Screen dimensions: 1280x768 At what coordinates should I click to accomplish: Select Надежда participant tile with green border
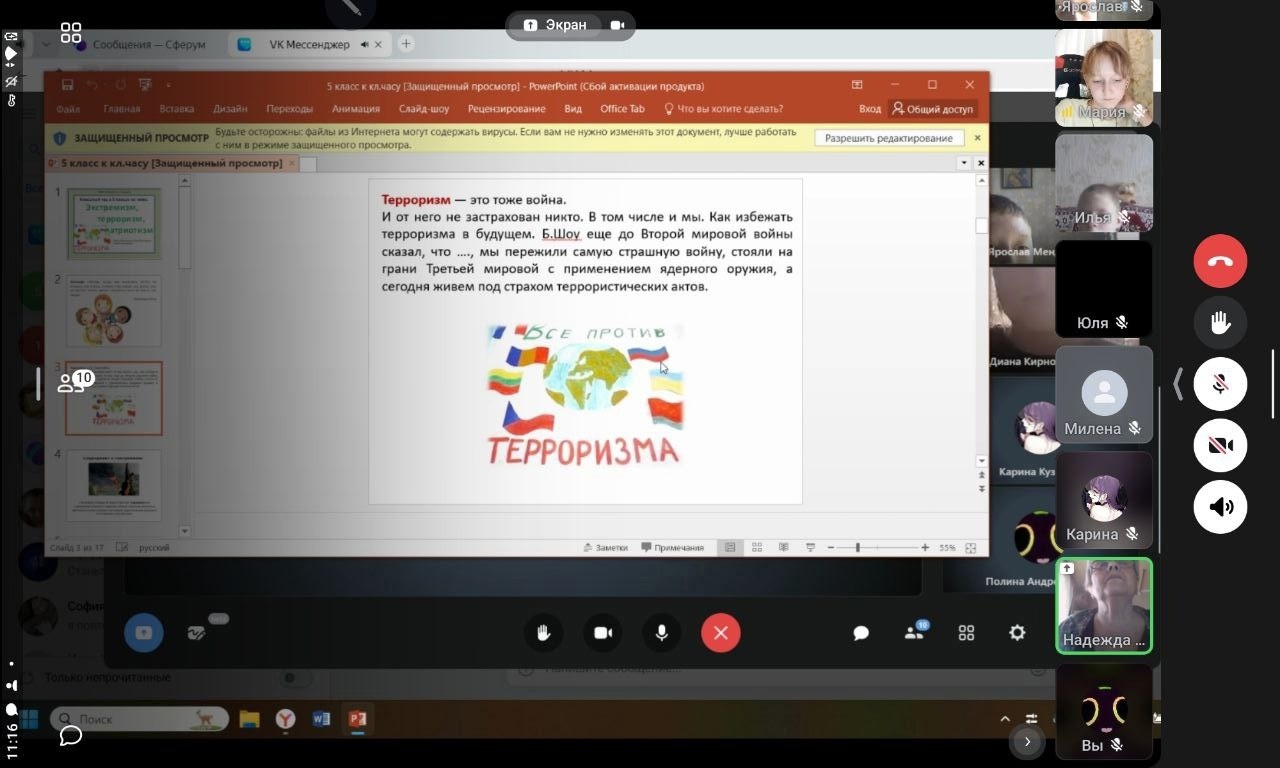point(1104,606)
